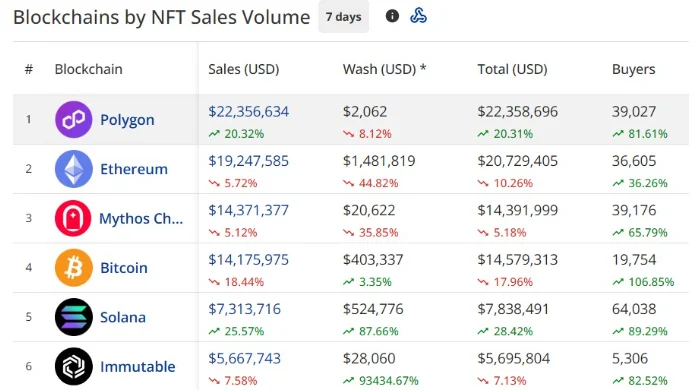Sort by the Total (USD) column header
This screenshot has width=694, height=391.
point(513,69)
